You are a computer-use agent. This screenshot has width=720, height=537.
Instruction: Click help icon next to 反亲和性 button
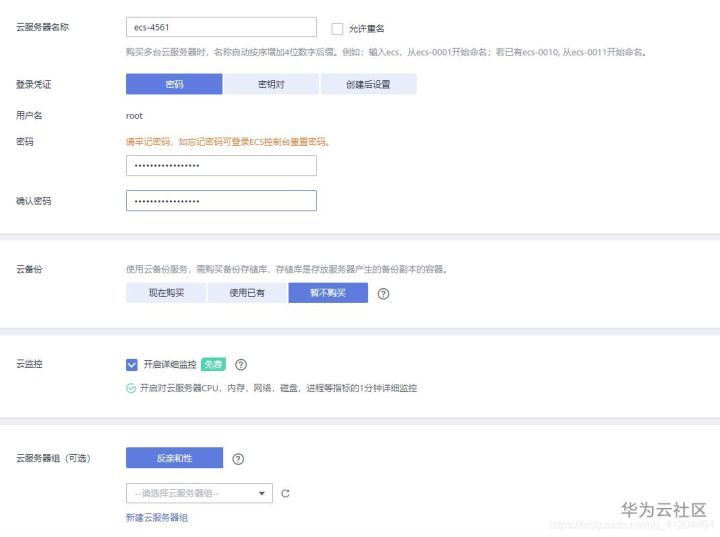coord(238,458)
